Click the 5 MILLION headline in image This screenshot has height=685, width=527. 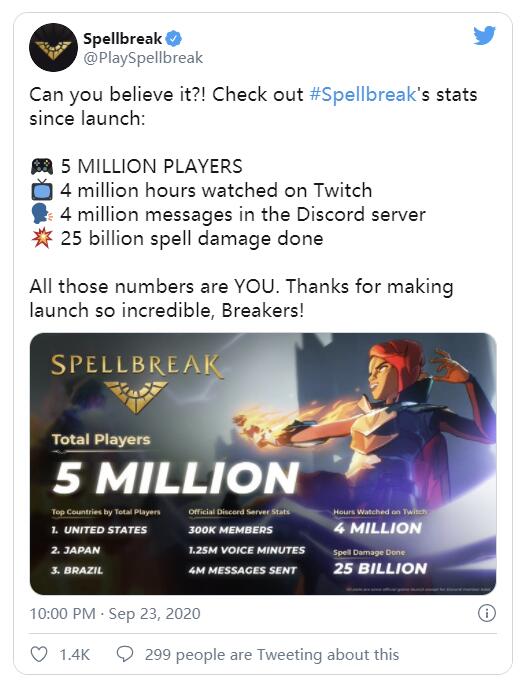point(176,478)
